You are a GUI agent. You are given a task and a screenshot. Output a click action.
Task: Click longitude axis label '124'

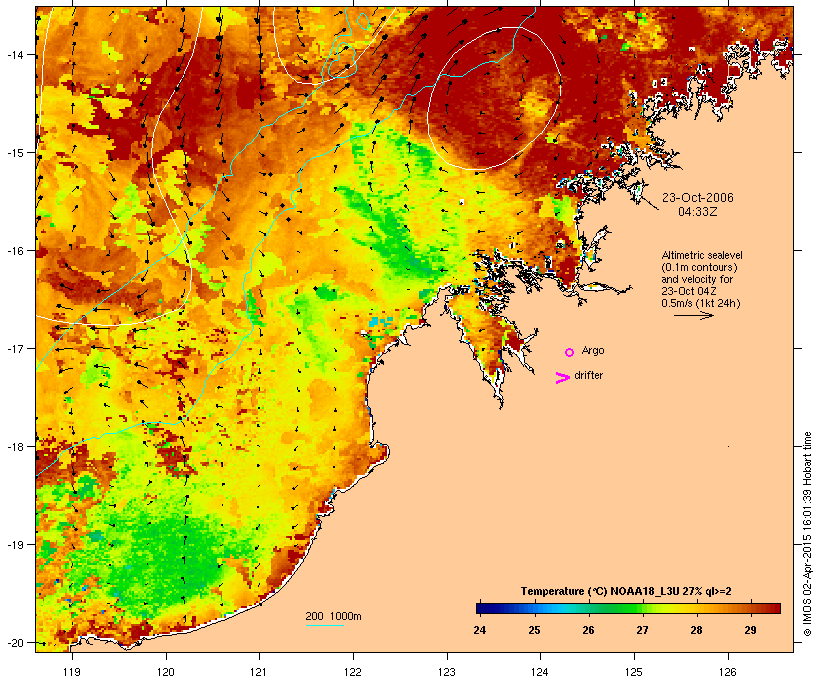click(541, 672)
